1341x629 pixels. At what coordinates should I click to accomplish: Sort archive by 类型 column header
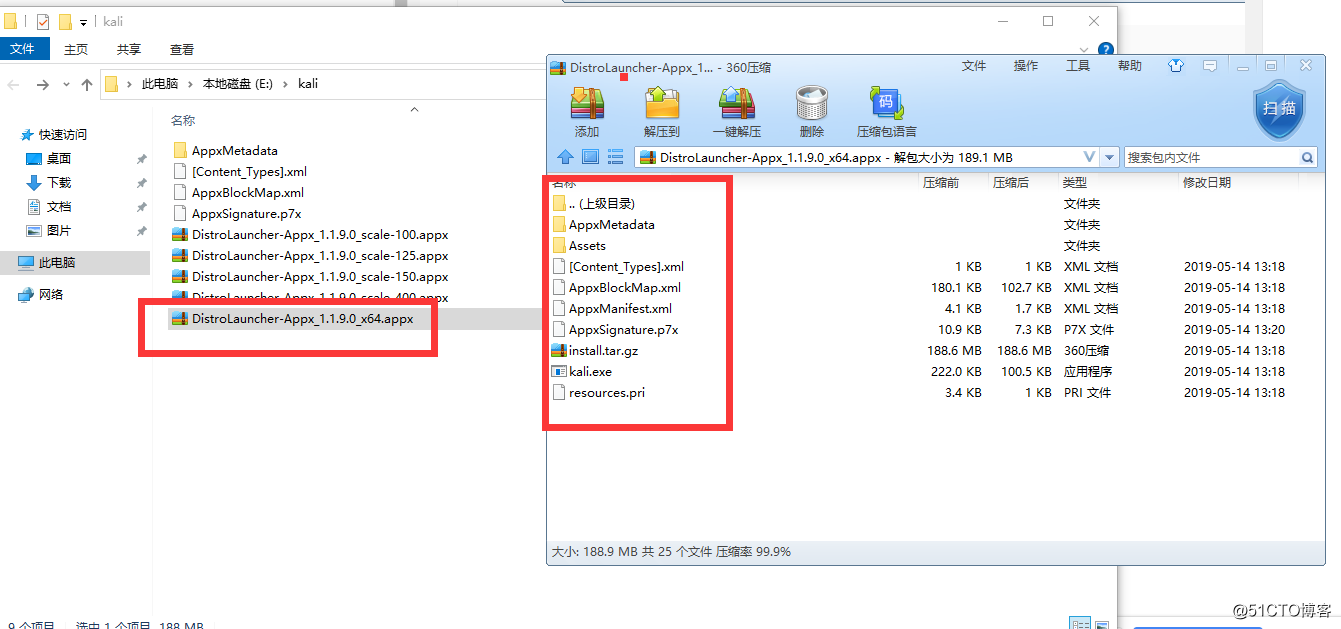[x=1074, y=183]
